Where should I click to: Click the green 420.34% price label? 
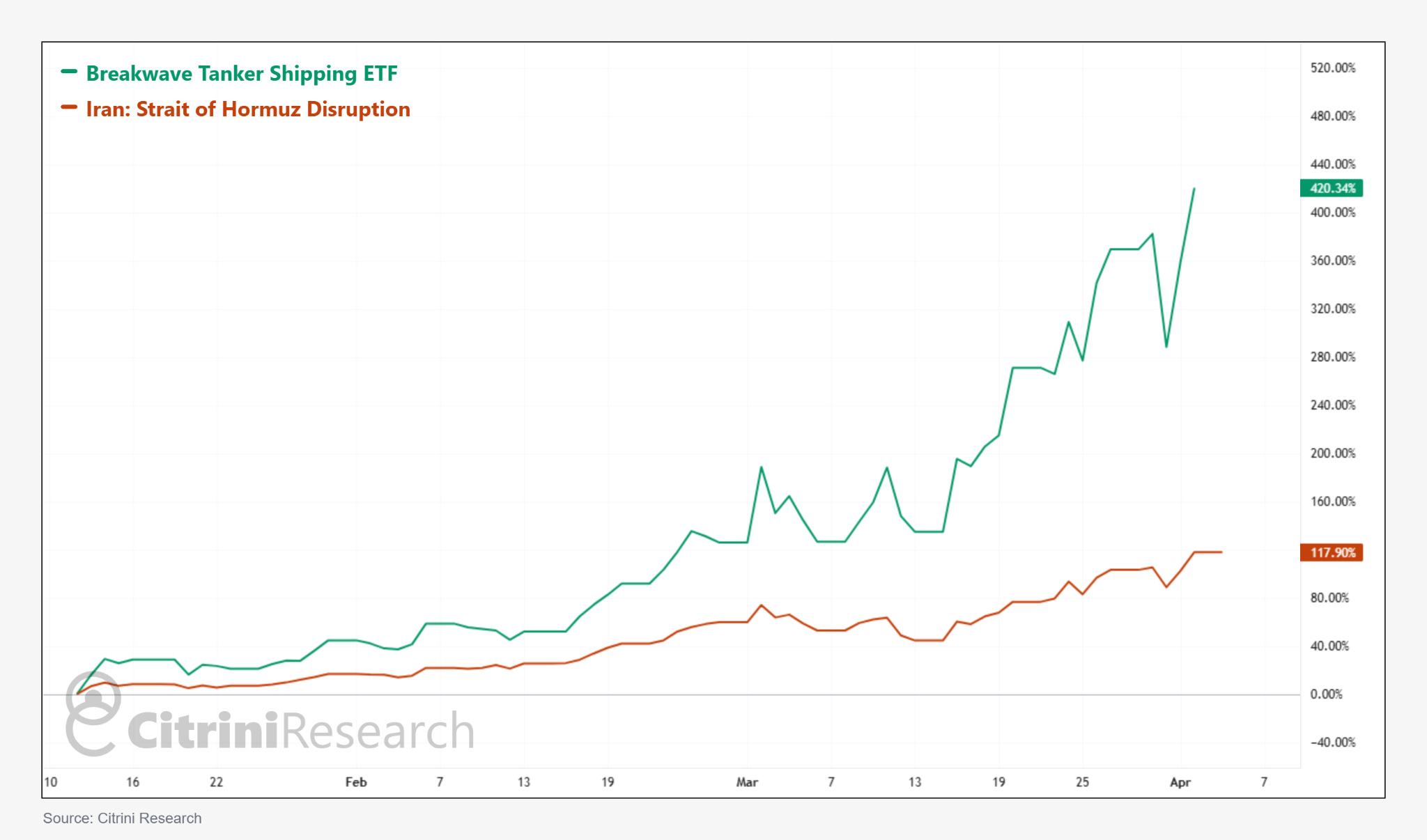coord(1332,188)
